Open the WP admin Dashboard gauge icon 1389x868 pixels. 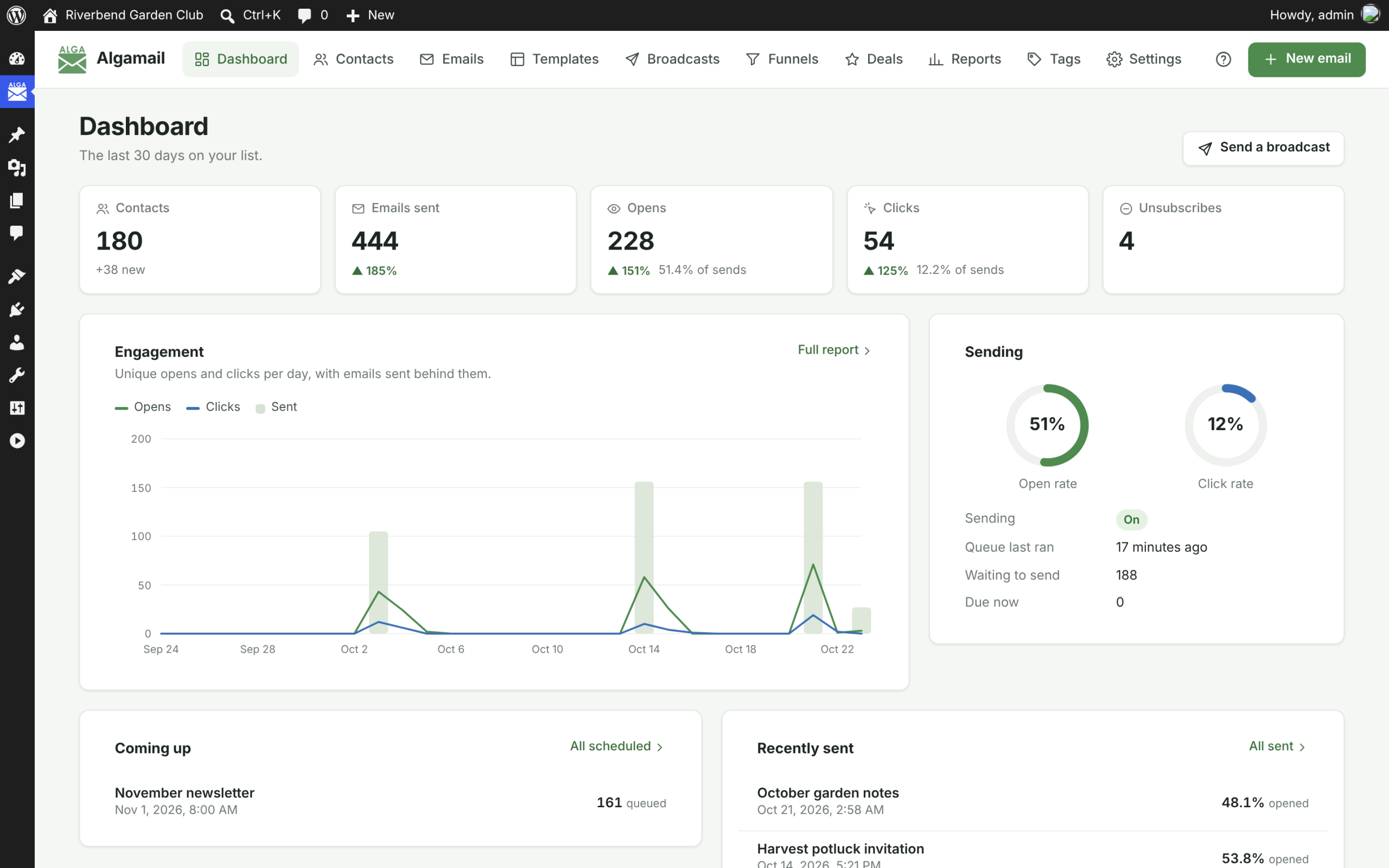(17, 59)
